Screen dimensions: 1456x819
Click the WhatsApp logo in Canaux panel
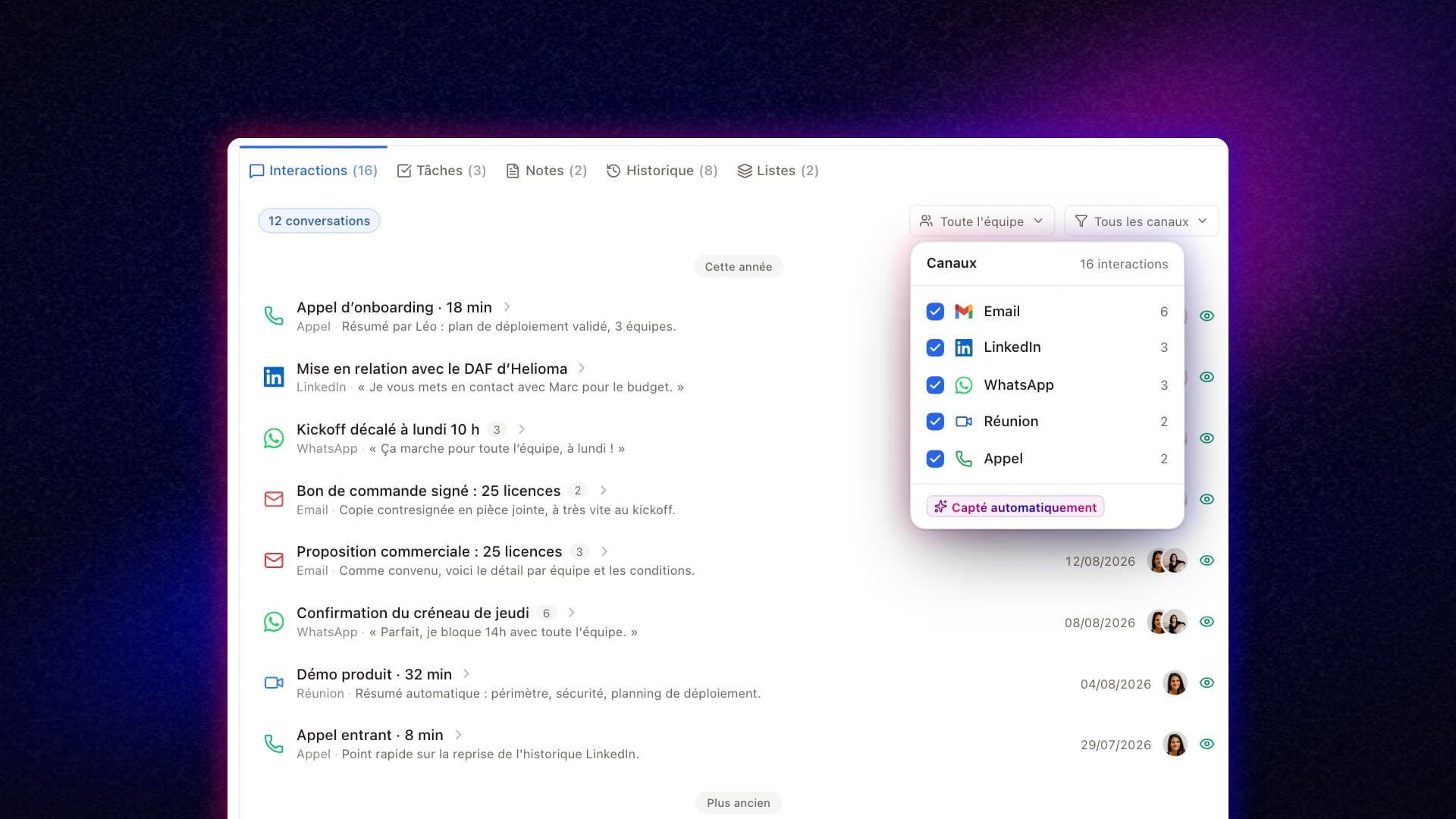(964, 385)
